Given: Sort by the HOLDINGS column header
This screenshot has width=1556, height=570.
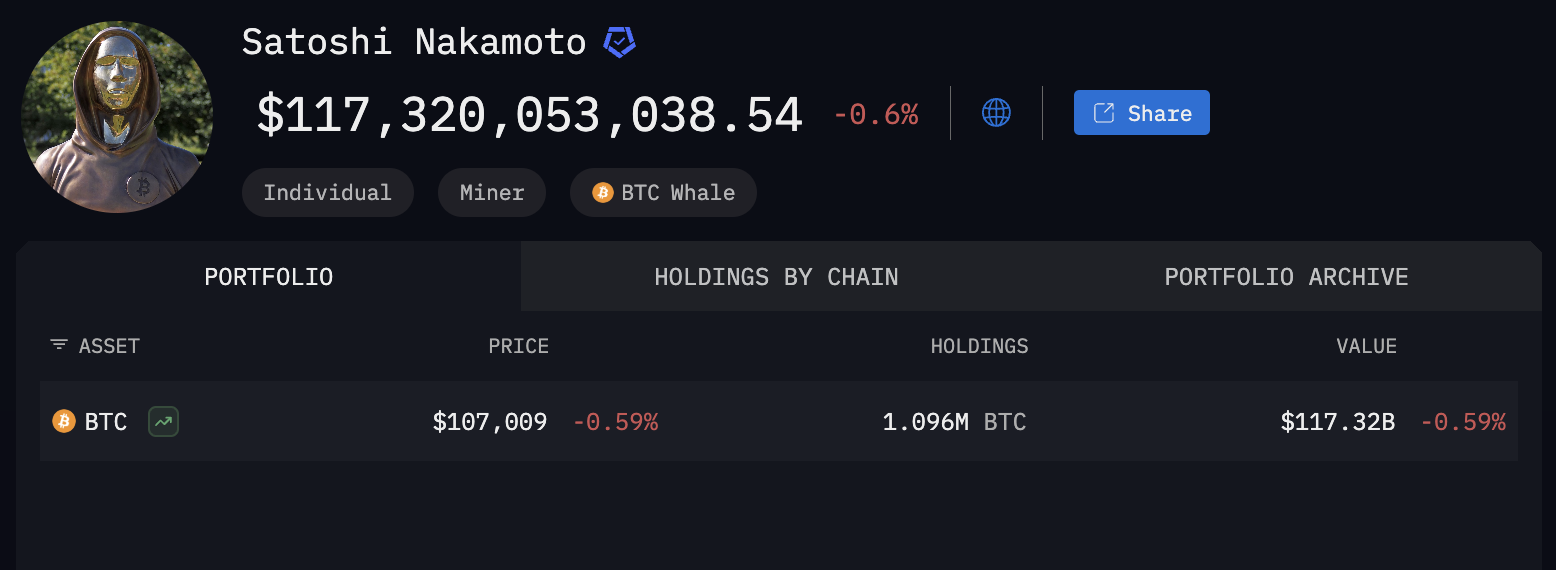Looking at the screenshot, I should coord(980,346).
